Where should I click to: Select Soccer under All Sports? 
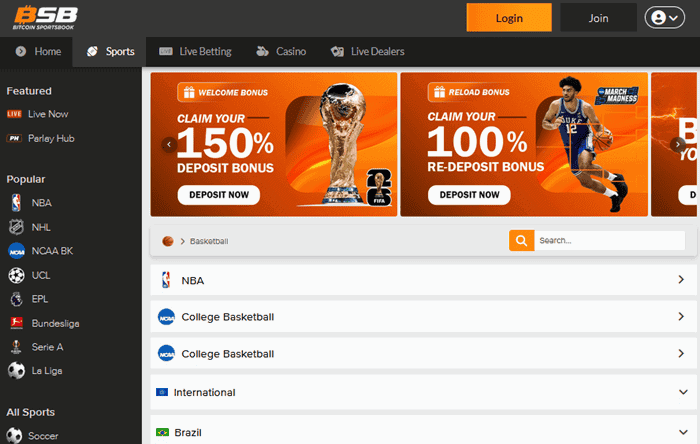coord(43,436)
